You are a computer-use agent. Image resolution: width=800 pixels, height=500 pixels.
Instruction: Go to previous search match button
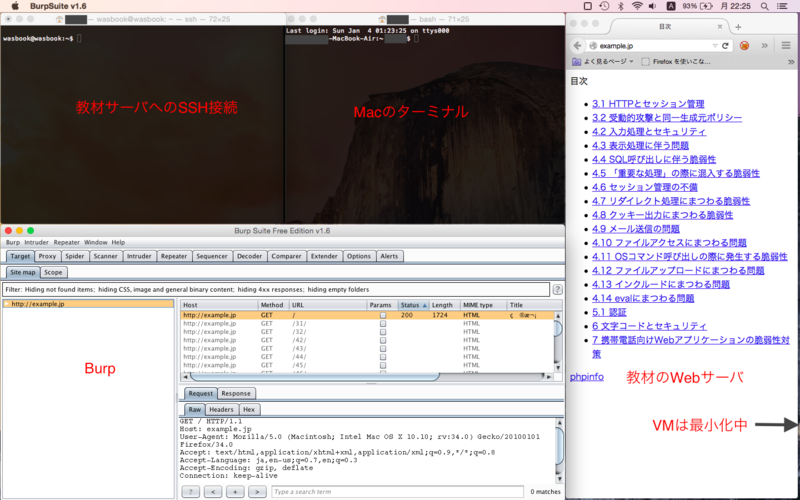point(213,492)
